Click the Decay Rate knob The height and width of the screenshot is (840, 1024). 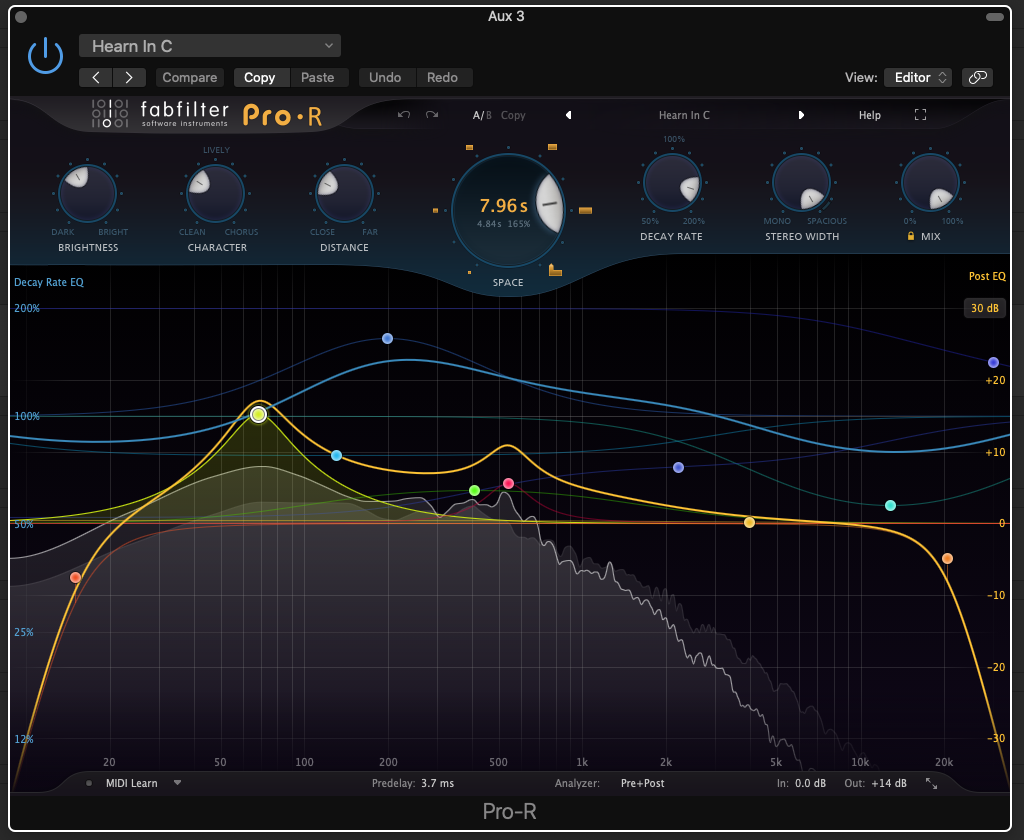pos(671,182)
